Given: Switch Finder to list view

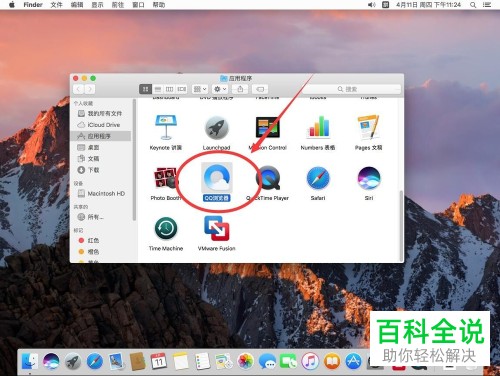Looking at the screenshot, I should click(x=158, y=89).
